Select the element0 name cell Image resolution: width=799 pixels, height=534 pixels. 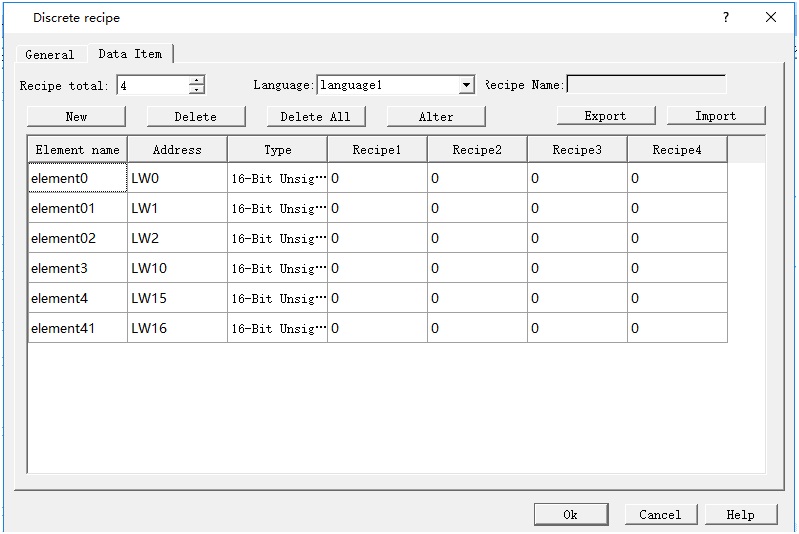coord(77,178)
